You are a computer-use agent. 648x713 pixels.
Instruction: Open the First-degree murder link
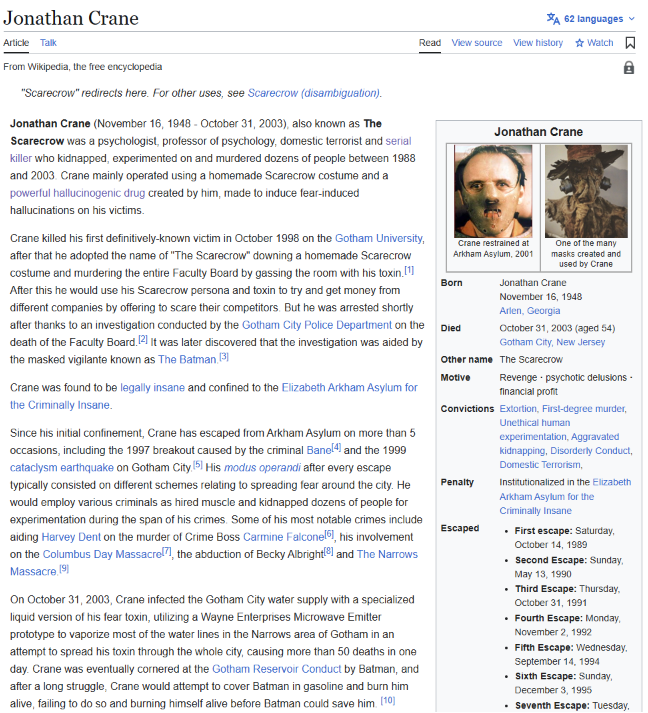click(583, 409)
